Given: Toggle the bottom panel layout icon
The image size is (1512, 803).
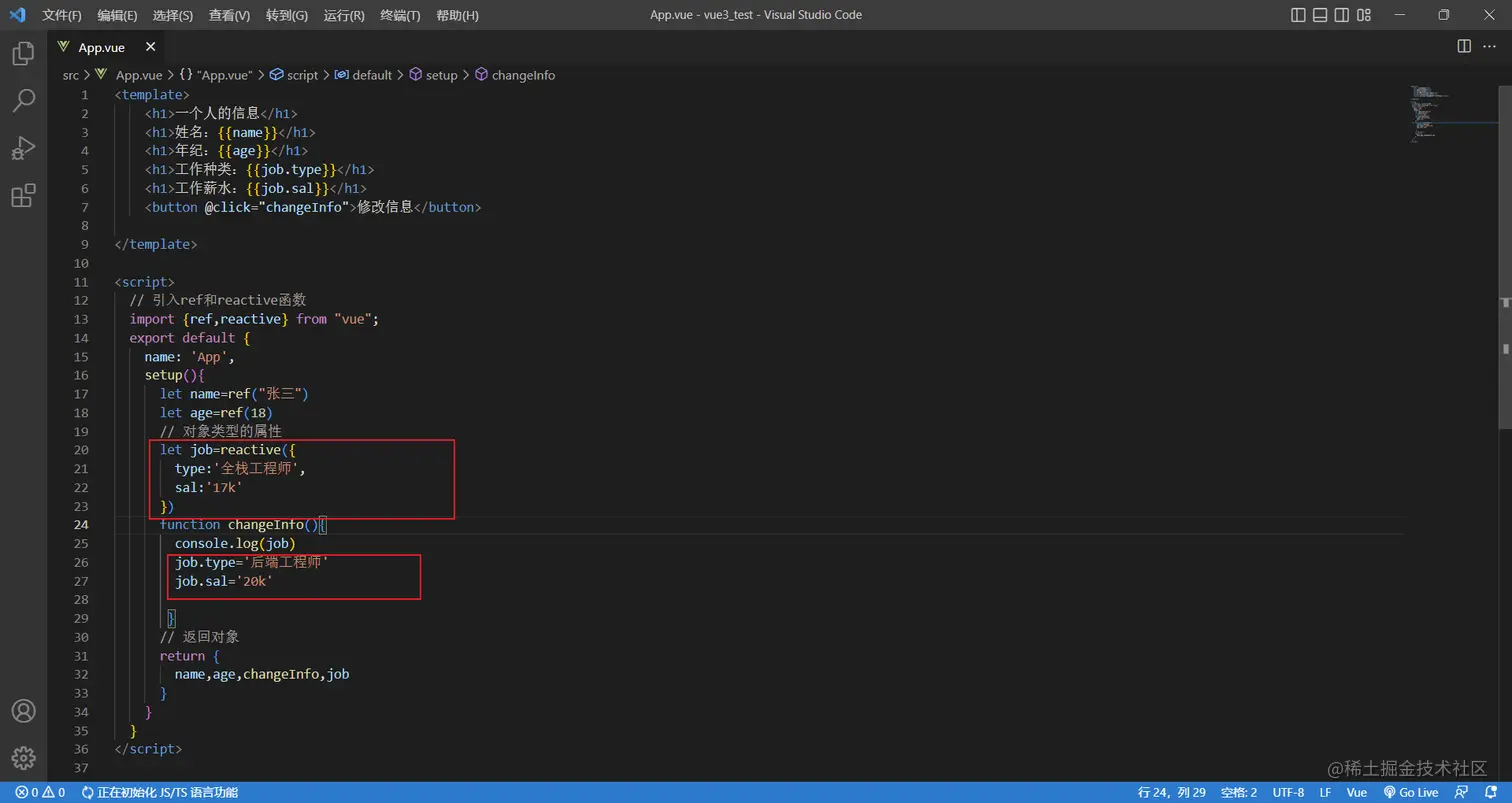Looking at the screenshot, I should coord(1320,15).
